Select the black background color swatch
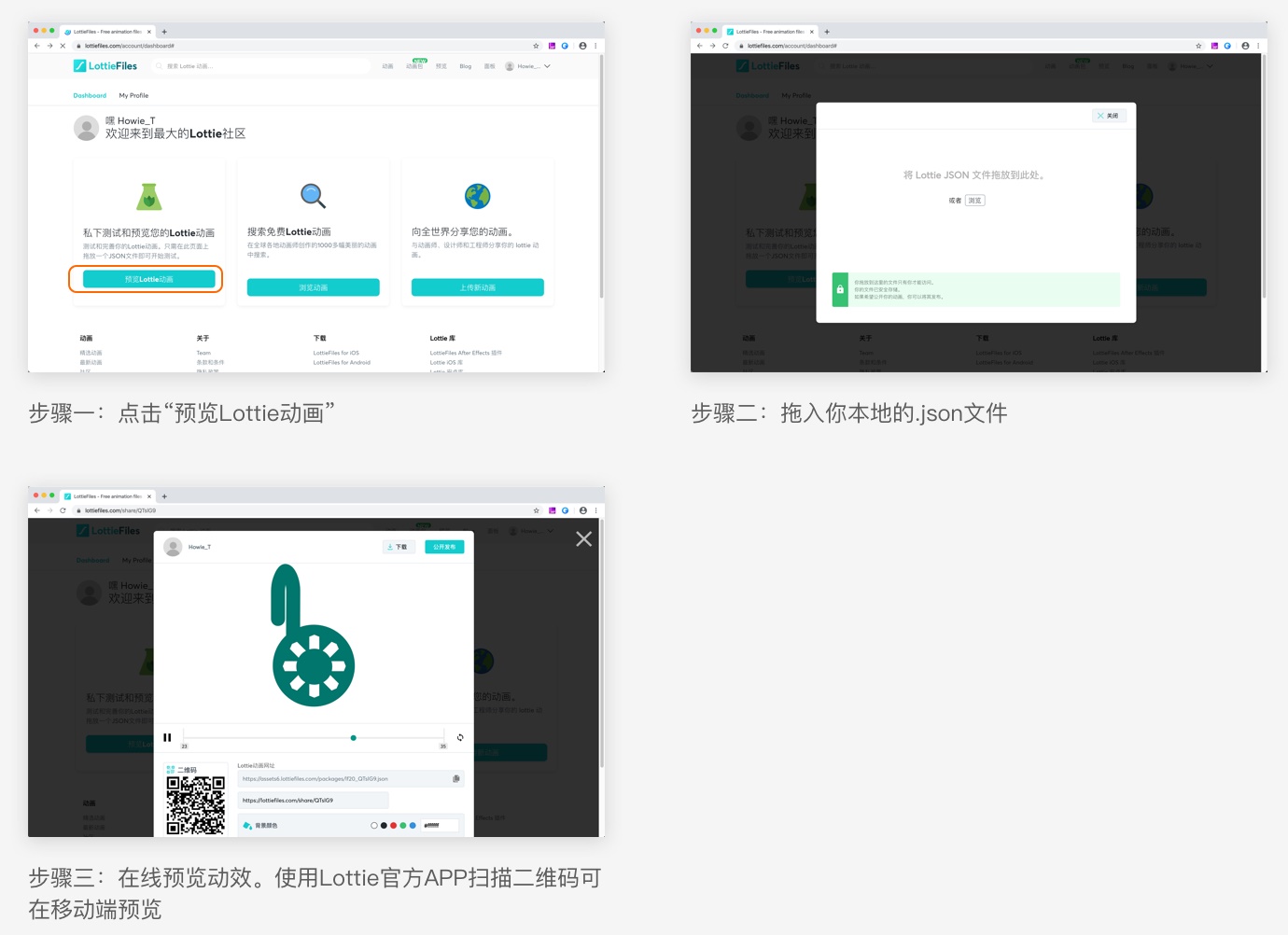The image size is (1288, 935). (384, 826)
